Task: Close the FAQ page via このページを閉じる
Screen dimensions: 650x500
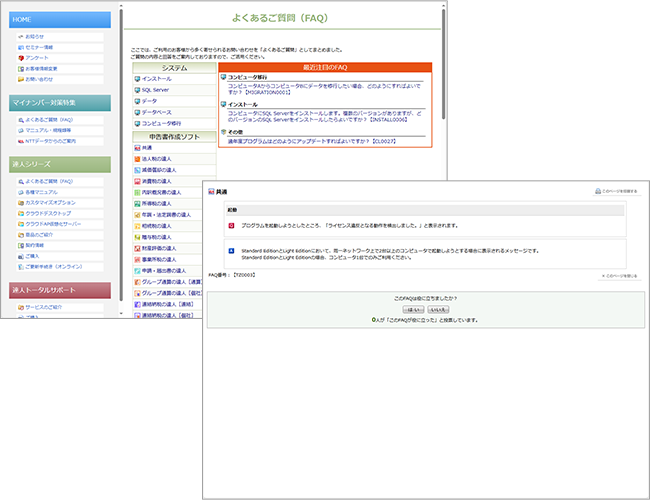Action: (x=620, y=275)
